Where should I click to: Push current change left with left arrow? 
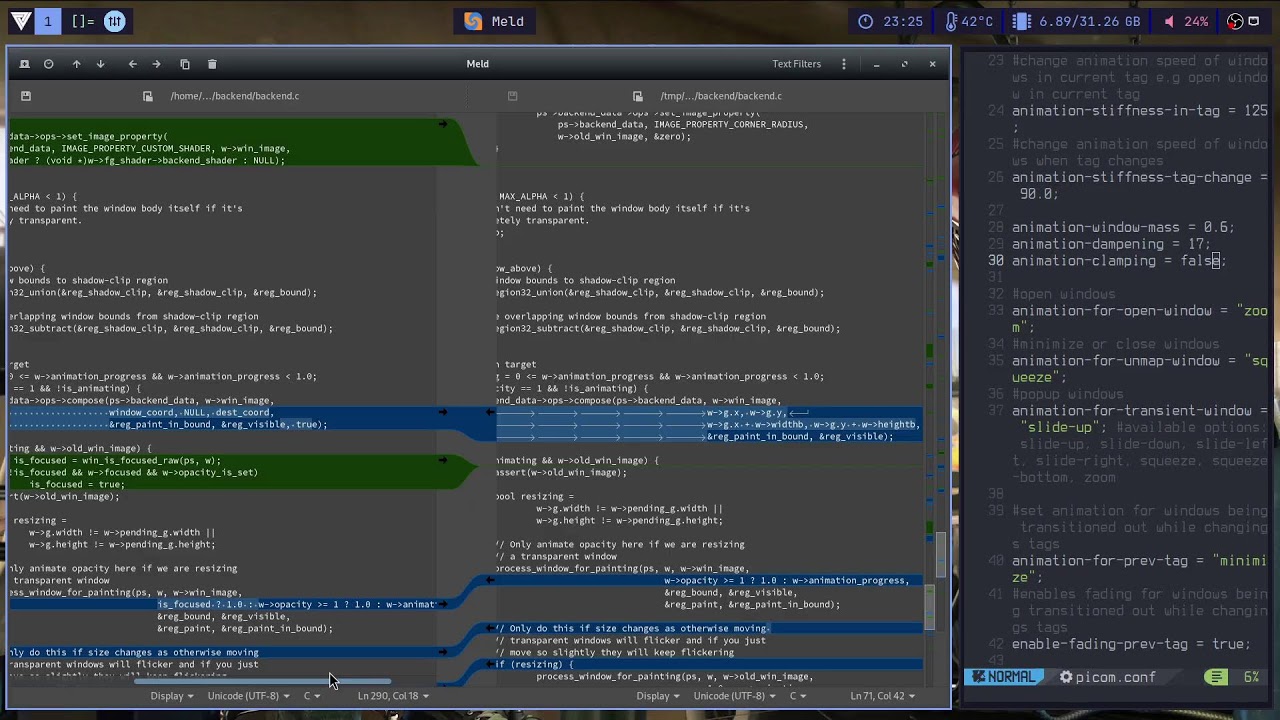tap(132, 64)
